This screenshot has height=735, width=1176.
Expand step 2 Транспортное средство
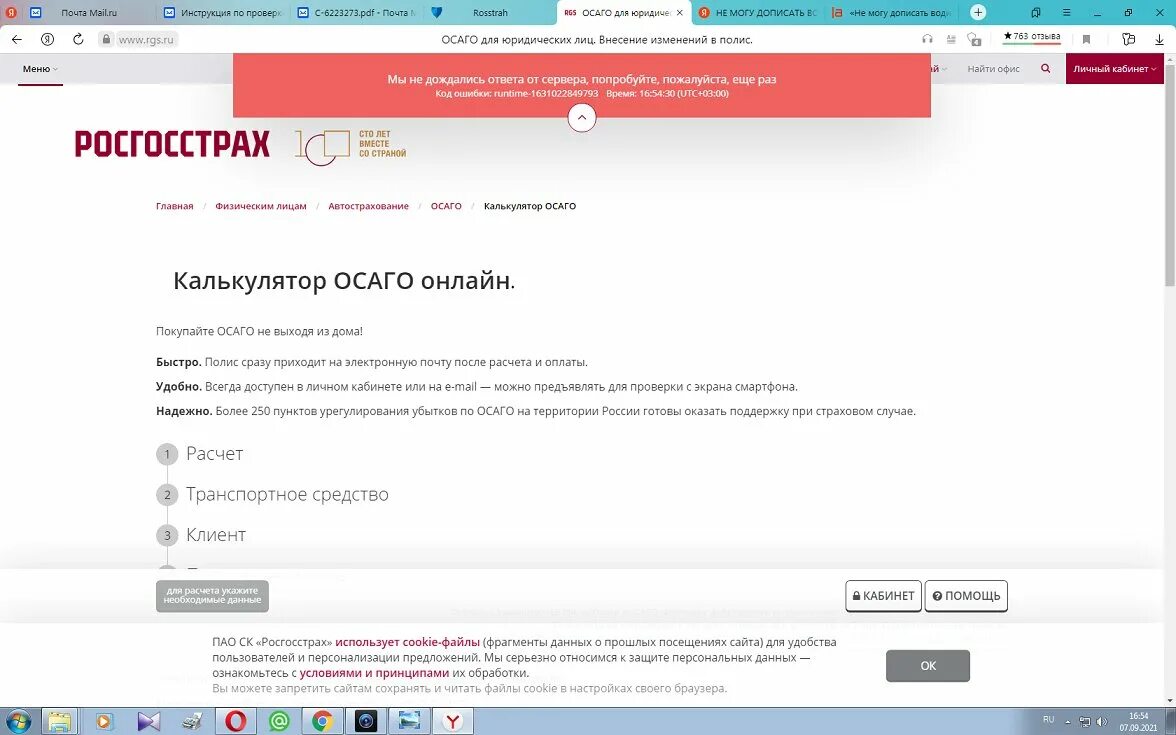(x=272, y=494)
